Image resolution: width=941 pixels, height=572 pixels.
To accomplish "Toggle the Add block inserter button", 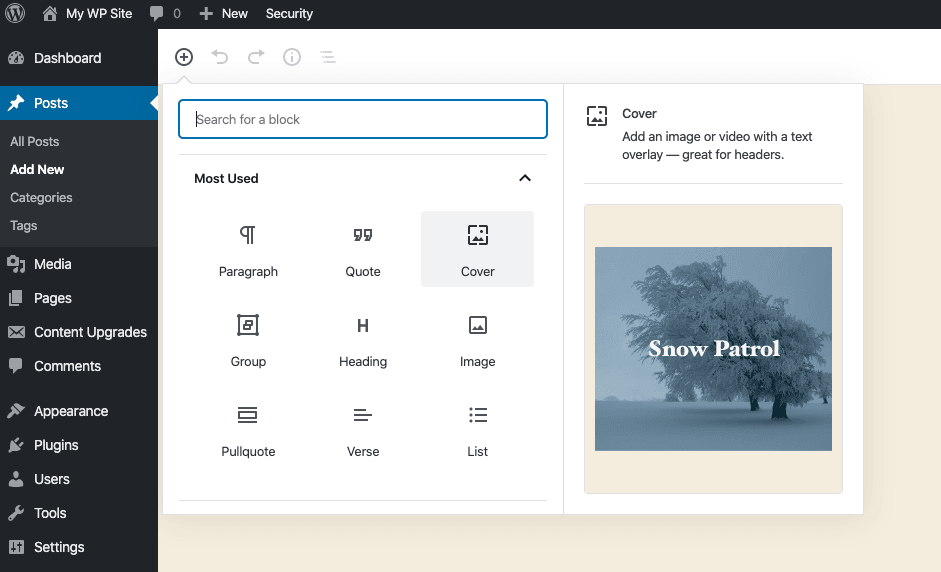I will 184,57.
